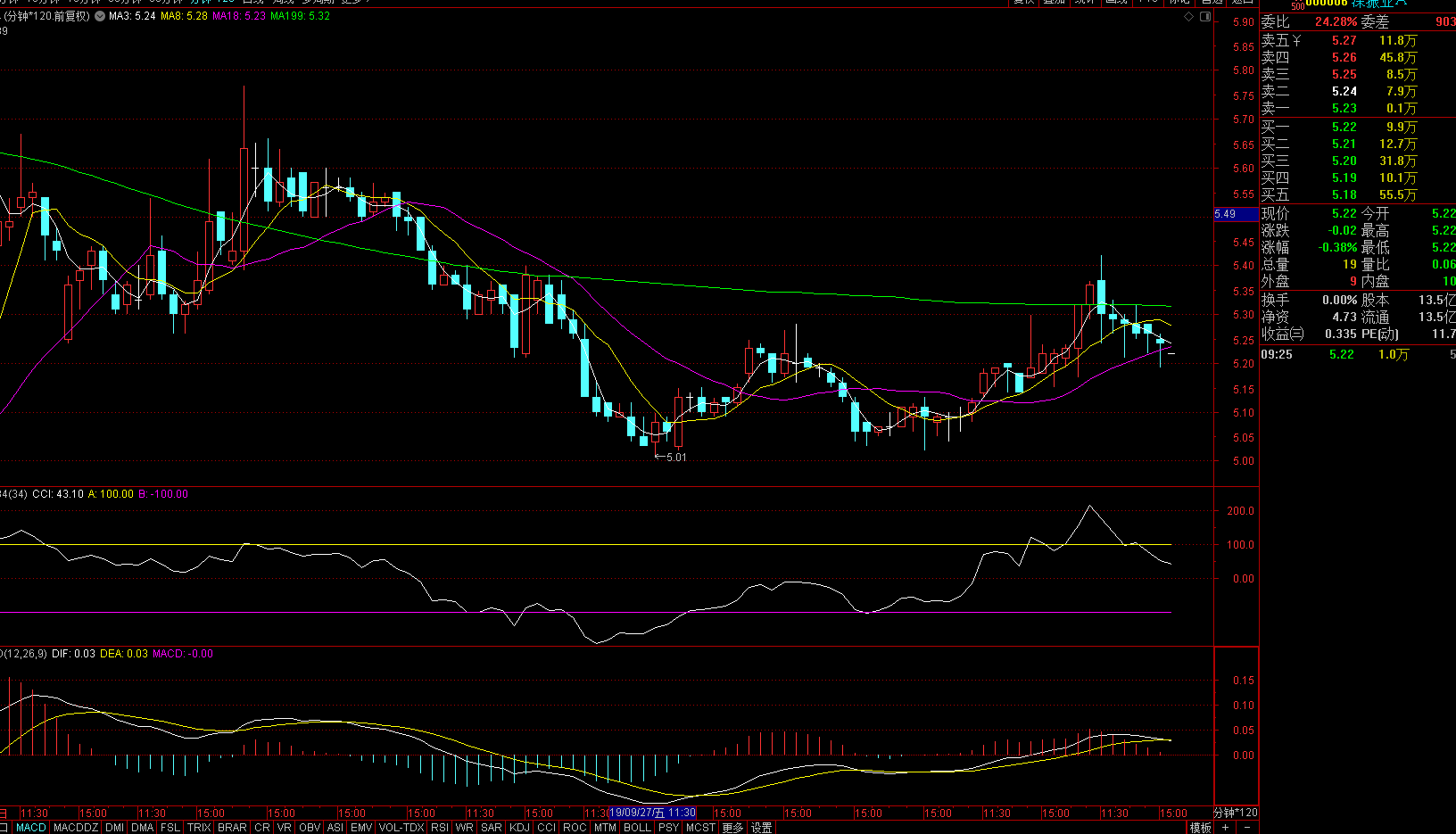The width and height of the screenshot is (1456, 834).
Task: Select the 卖一 ask price 5.23 row
Action: pos(1357,108)
